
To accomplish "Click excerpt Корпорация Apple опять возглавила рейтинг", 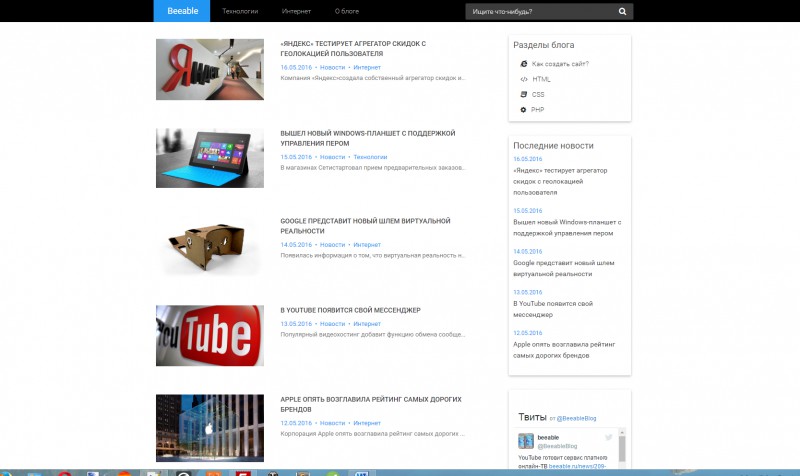I will point(372,434).
